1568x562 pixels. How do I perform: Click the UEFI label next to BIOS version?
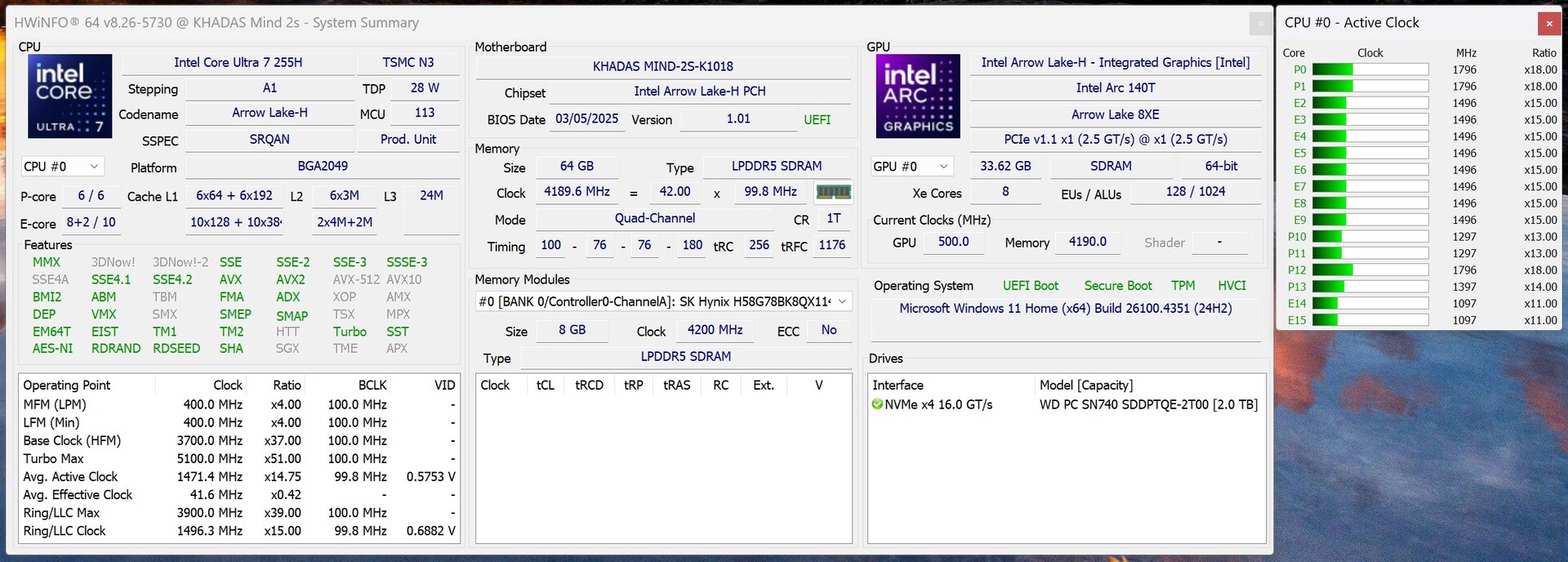click(x=817, y=120)
